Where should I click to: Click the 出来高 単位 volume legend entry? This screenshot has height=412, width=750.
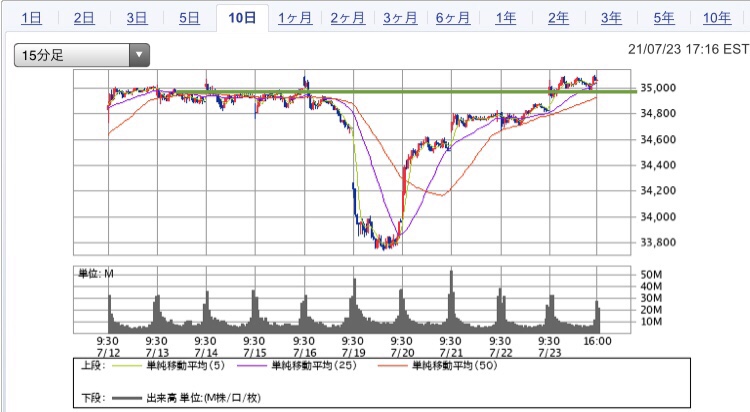[x=203, y=398]
